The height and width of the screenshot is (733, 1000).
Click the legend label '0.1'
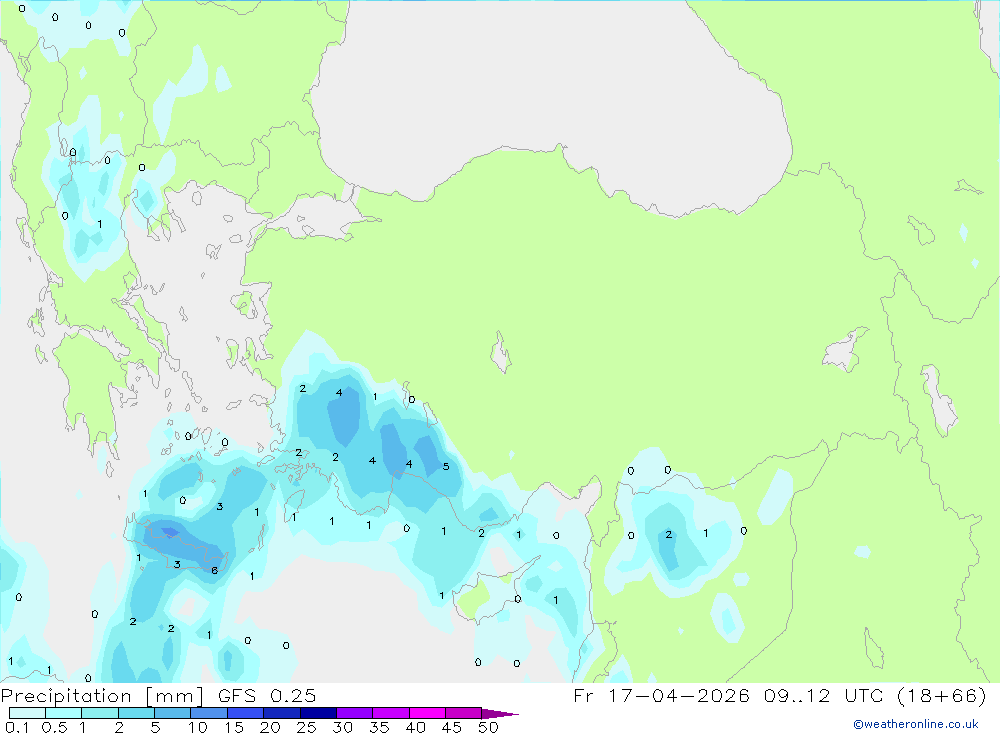17,727
